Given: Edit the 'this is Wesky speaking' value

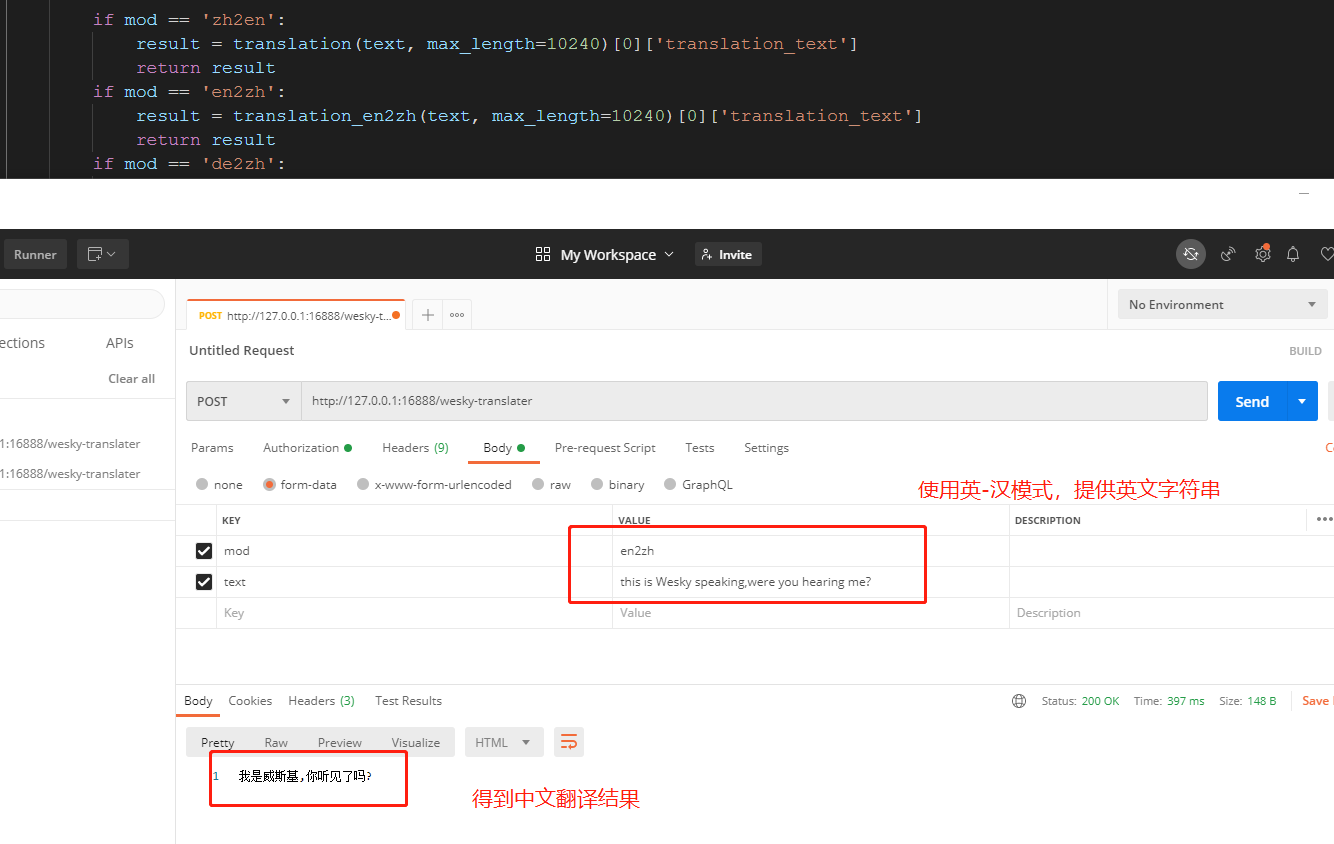Looking at the screenshot, I should [x=811, y=582].
